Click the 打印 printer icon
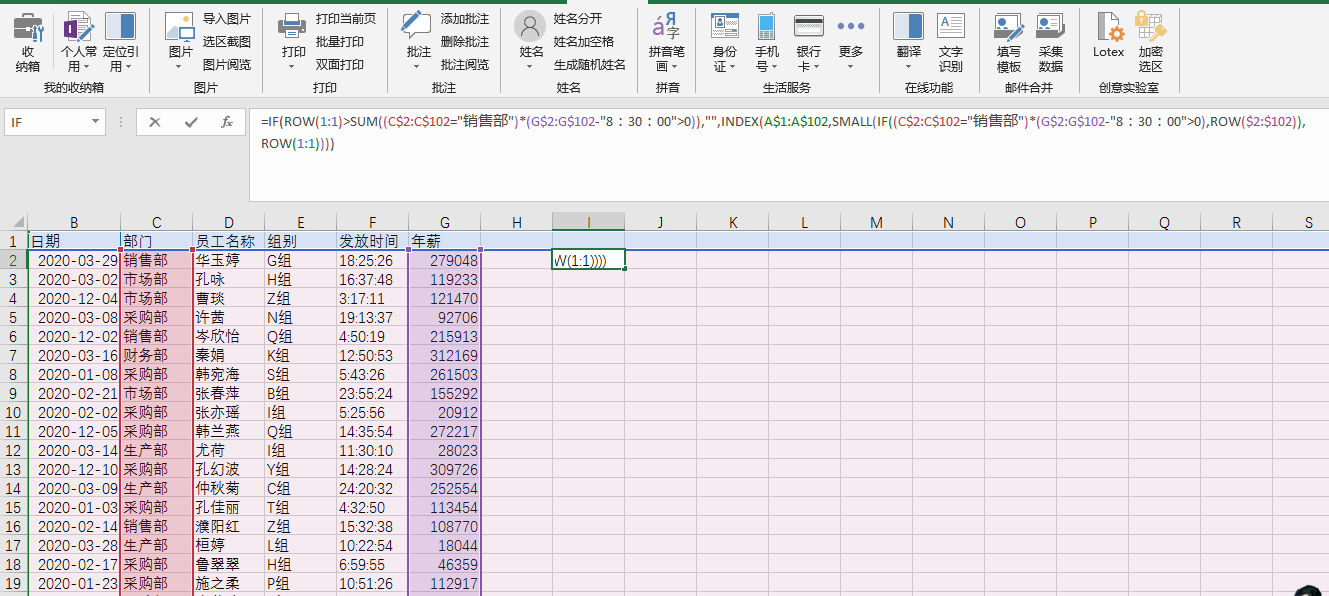This screenshot has height=596, width=1329. pyautogui.click(x=293, y=28)
